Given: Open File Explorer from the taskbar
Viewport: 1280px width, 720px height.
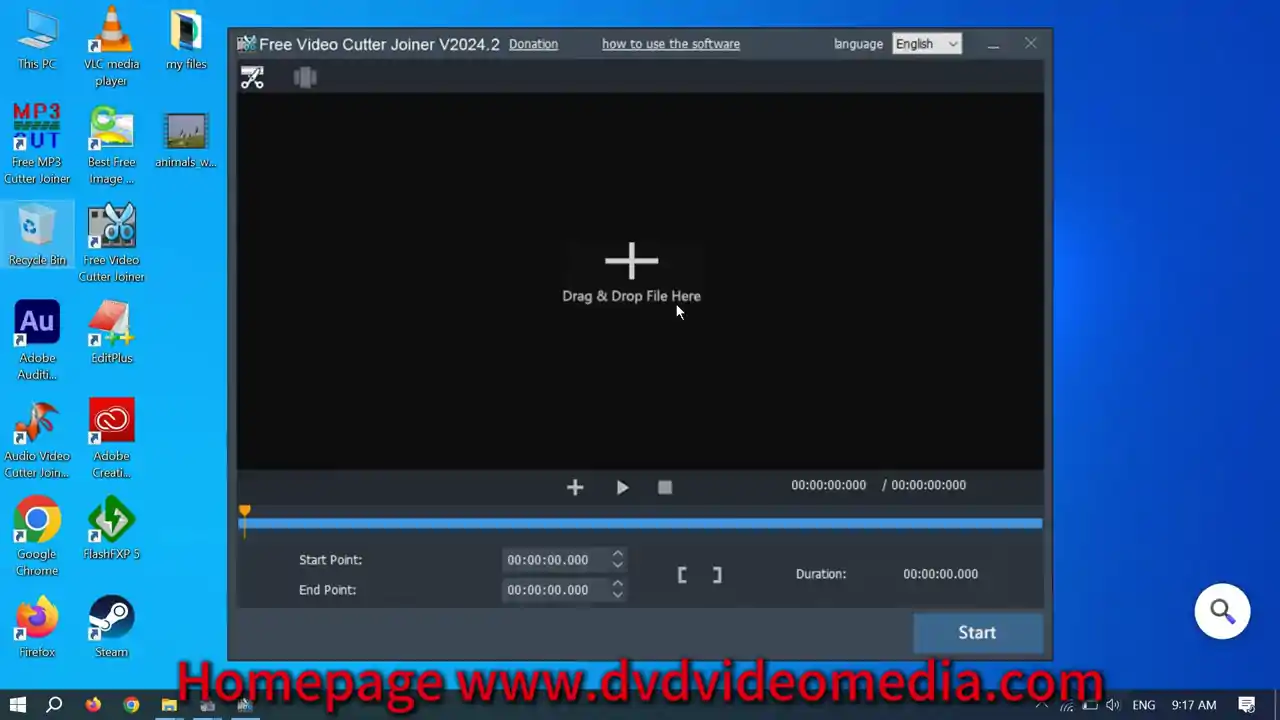Looking at the screenshot, I should 169,705.
